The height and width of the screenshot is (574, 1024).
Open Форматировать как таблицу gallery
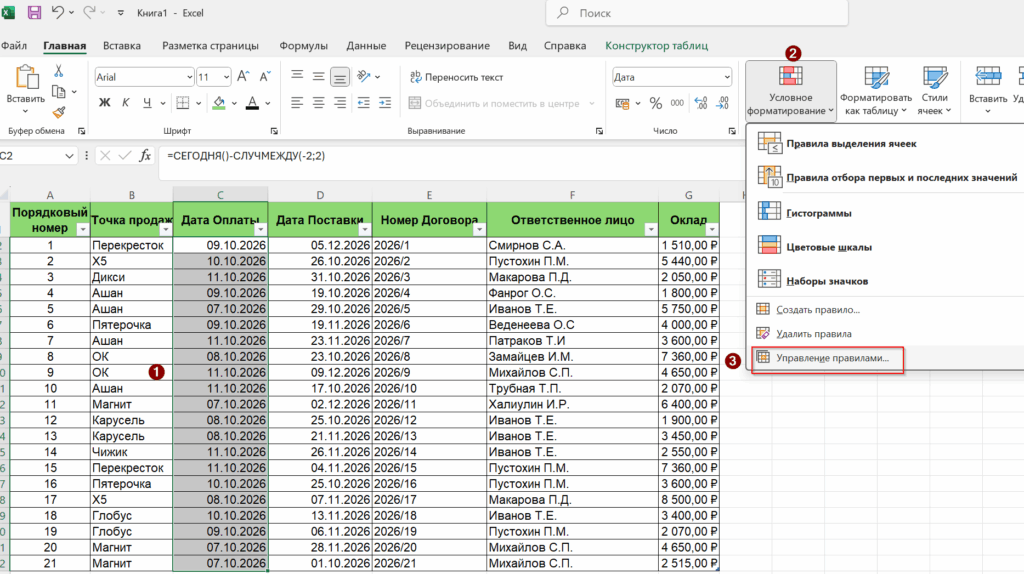tap(876, 90)
